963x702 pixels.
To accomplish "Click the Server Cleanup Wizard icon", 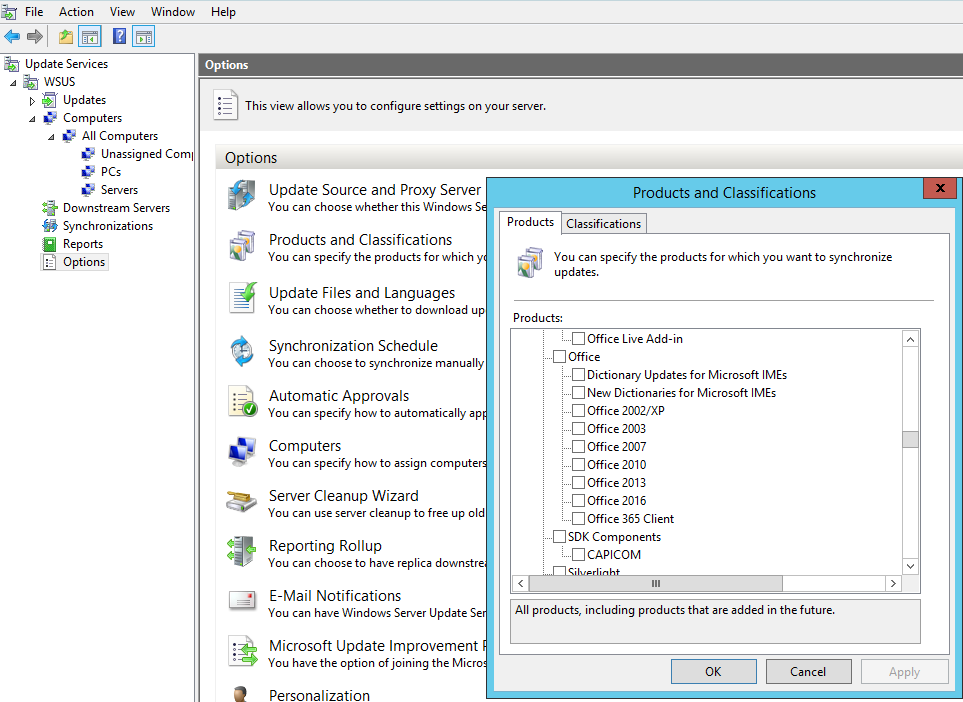I will coord(242,501).
